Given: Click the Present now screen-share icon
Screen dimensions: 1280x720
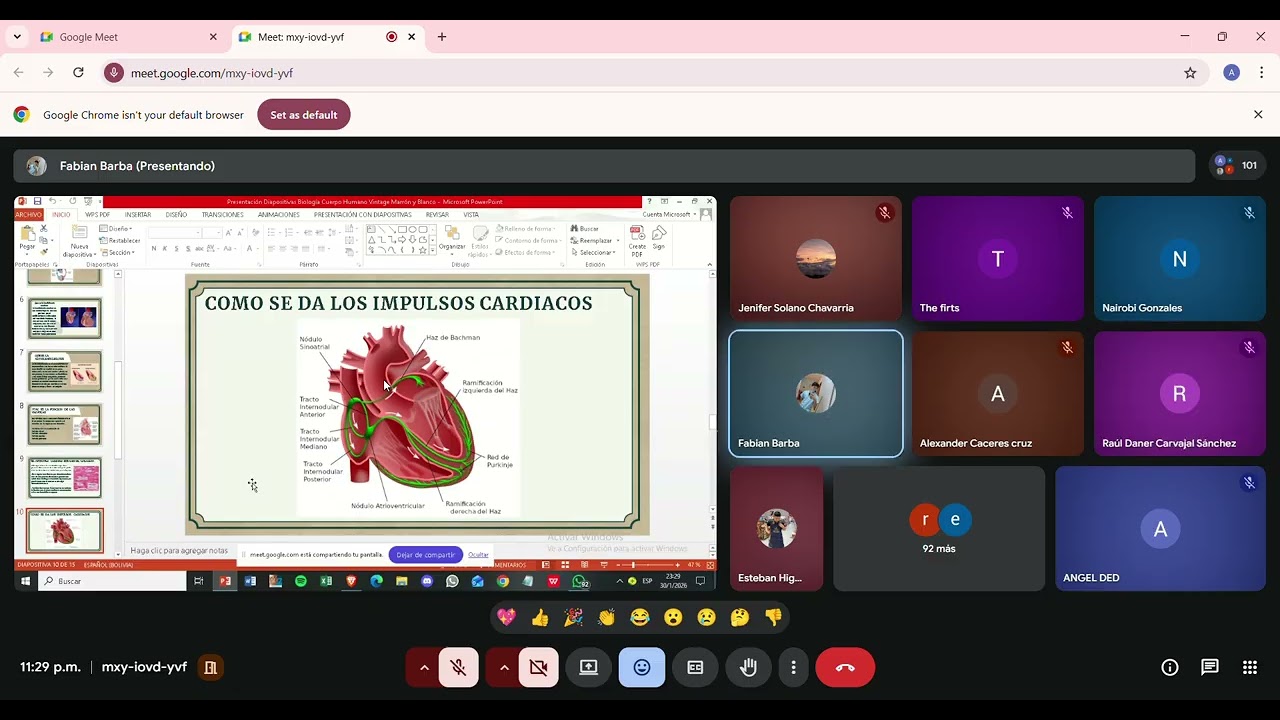Looking at the screenshot, I should pos(589,668).
